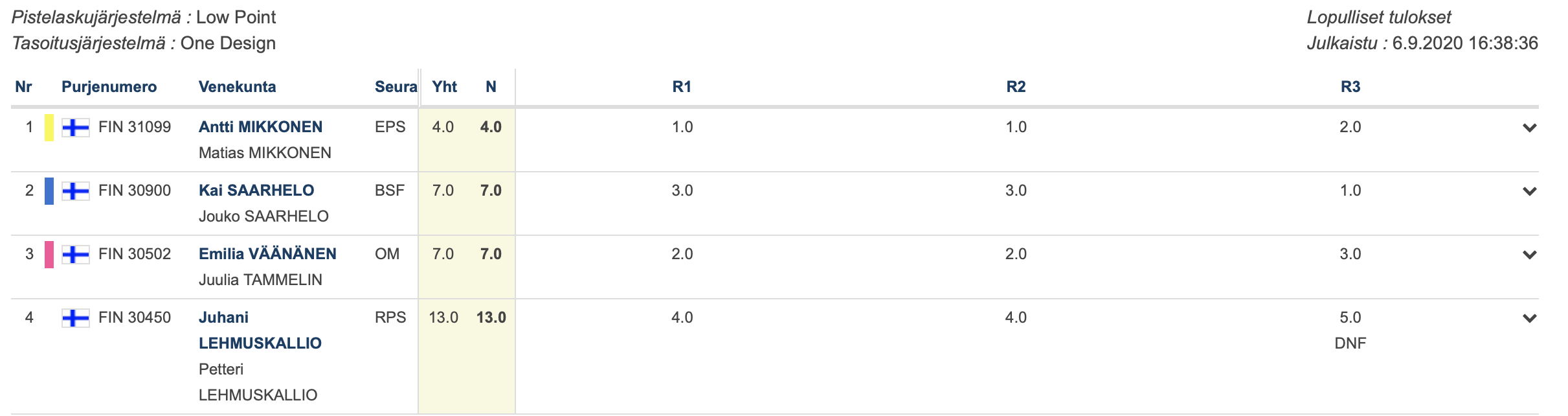Viewport: 1568px width, 416px height.
Task: Expand Kai SAARHELO's row details chevron
Action: coord(1530,191)
